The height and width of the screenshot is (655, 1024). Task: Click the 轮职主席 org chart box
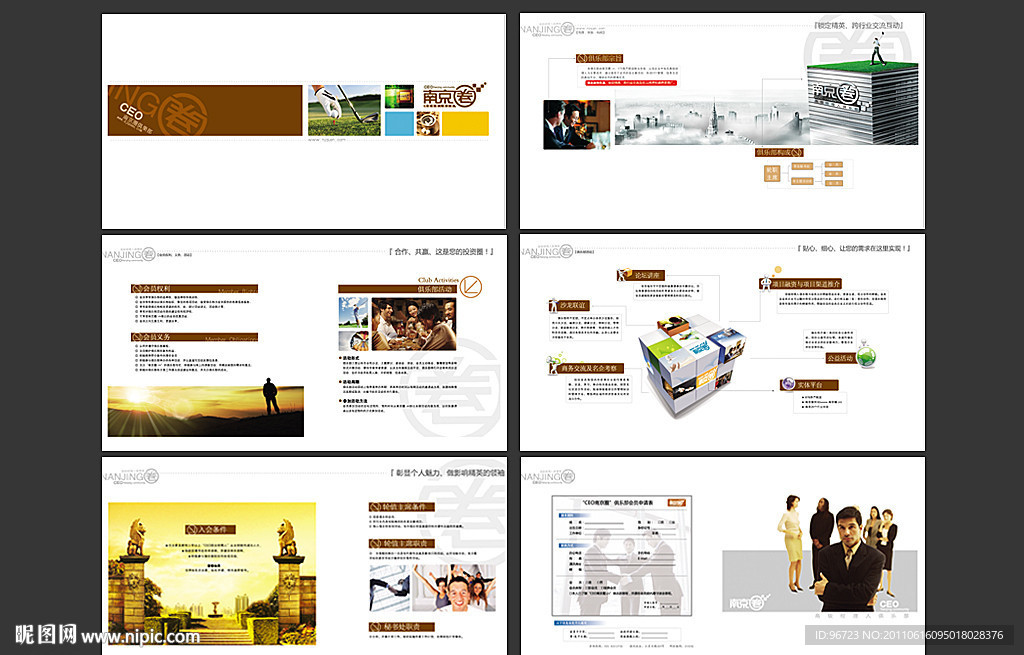pyautogui.click(x=772, y=174)
